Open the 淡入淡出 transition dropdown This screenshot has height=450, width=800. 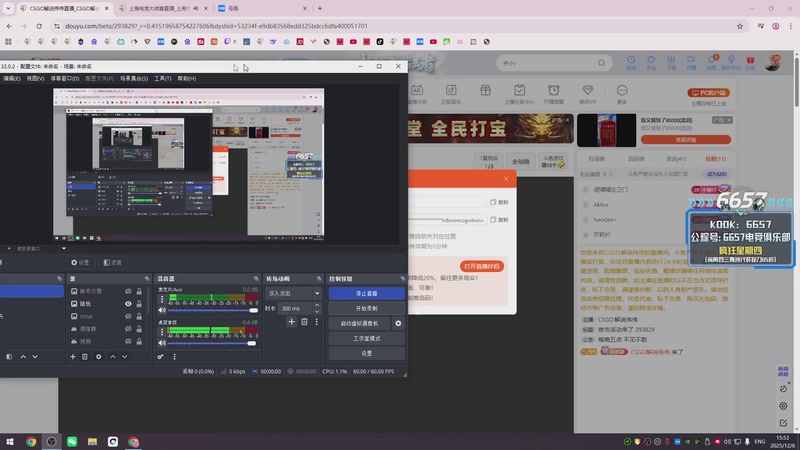click(293, 293)
